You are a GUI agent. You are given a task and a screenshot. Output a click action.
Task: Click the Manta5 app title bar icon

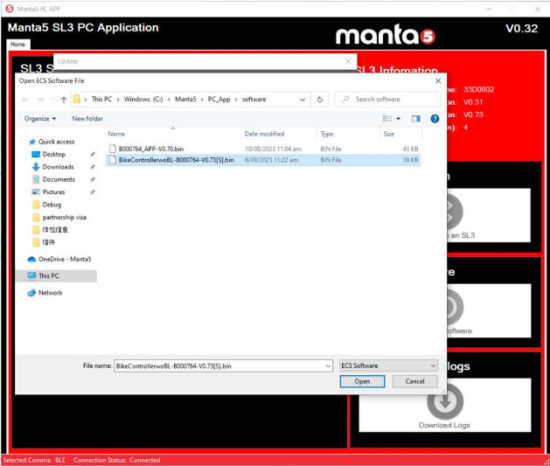click(9, 8)
